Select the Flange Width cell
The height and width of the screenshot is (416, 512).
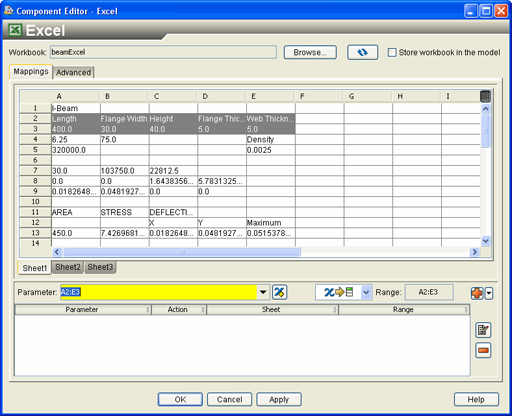coord(125,119)
